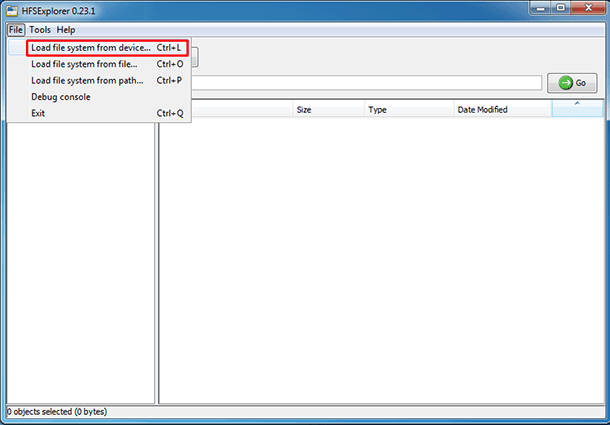Minimize the HFSExplorer window
This screenshot has width=610, height=425.
pos(541,8)
